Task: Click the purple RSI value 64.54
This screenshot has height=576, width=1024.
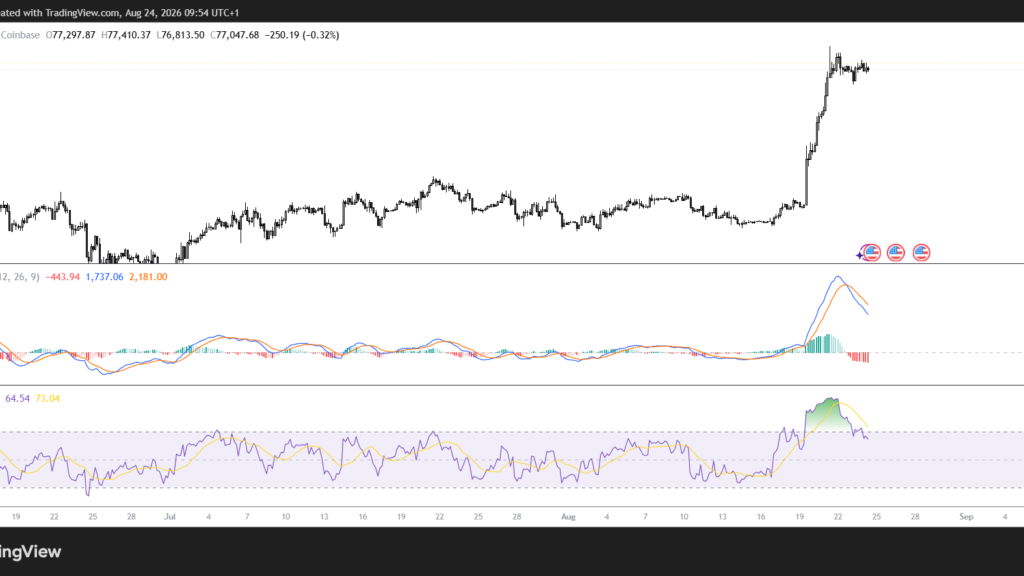Action: (18, 398)
